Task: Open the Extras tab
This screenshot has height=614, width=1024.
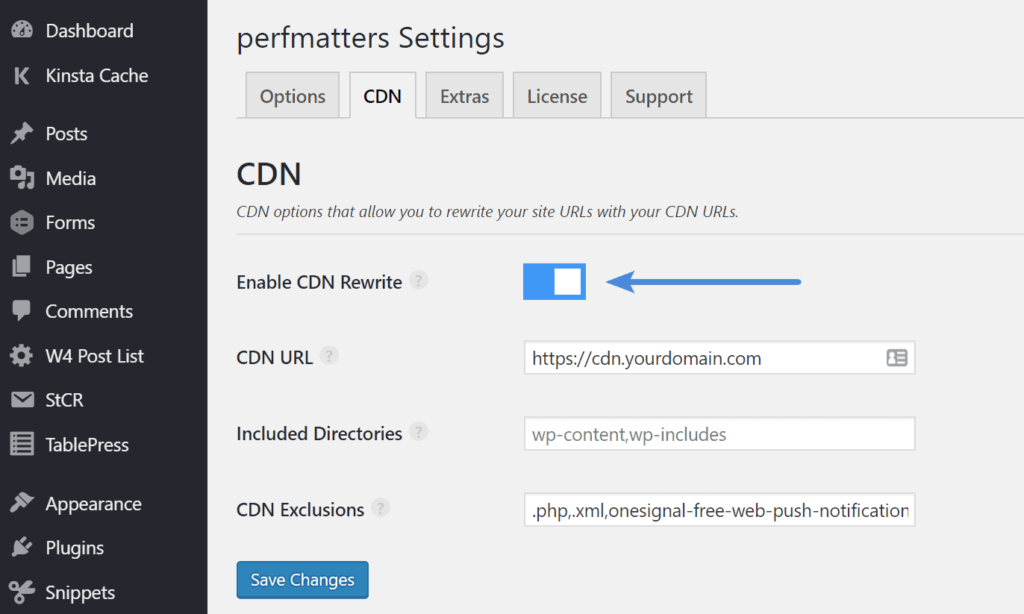Action: [x=464, y=95]
